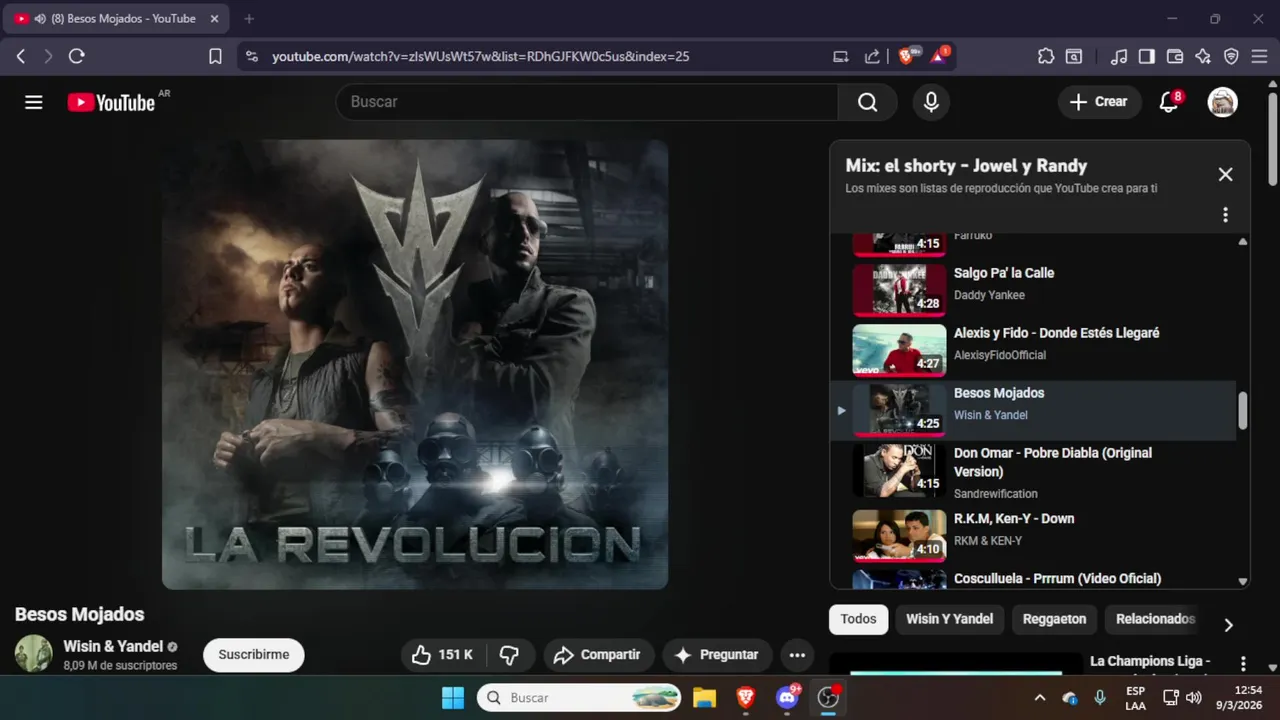Open Brave Rewards triangle icon
The width and height of the screenshot is (1280, 720).
[x=939, y=56]
